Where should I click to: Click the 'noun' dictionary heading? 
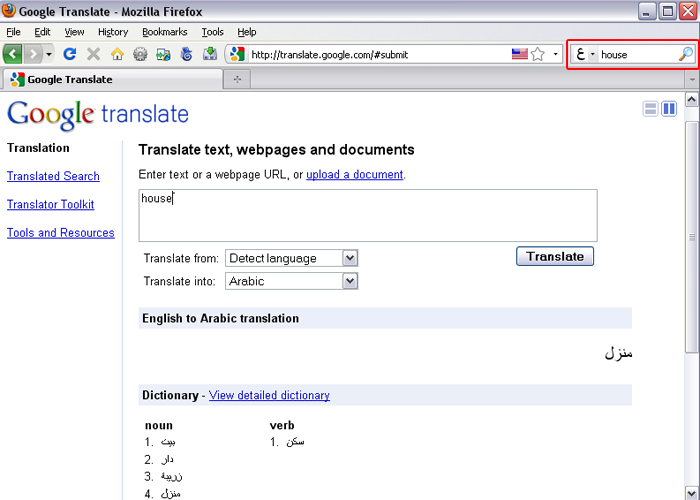[x=158, y=425]
